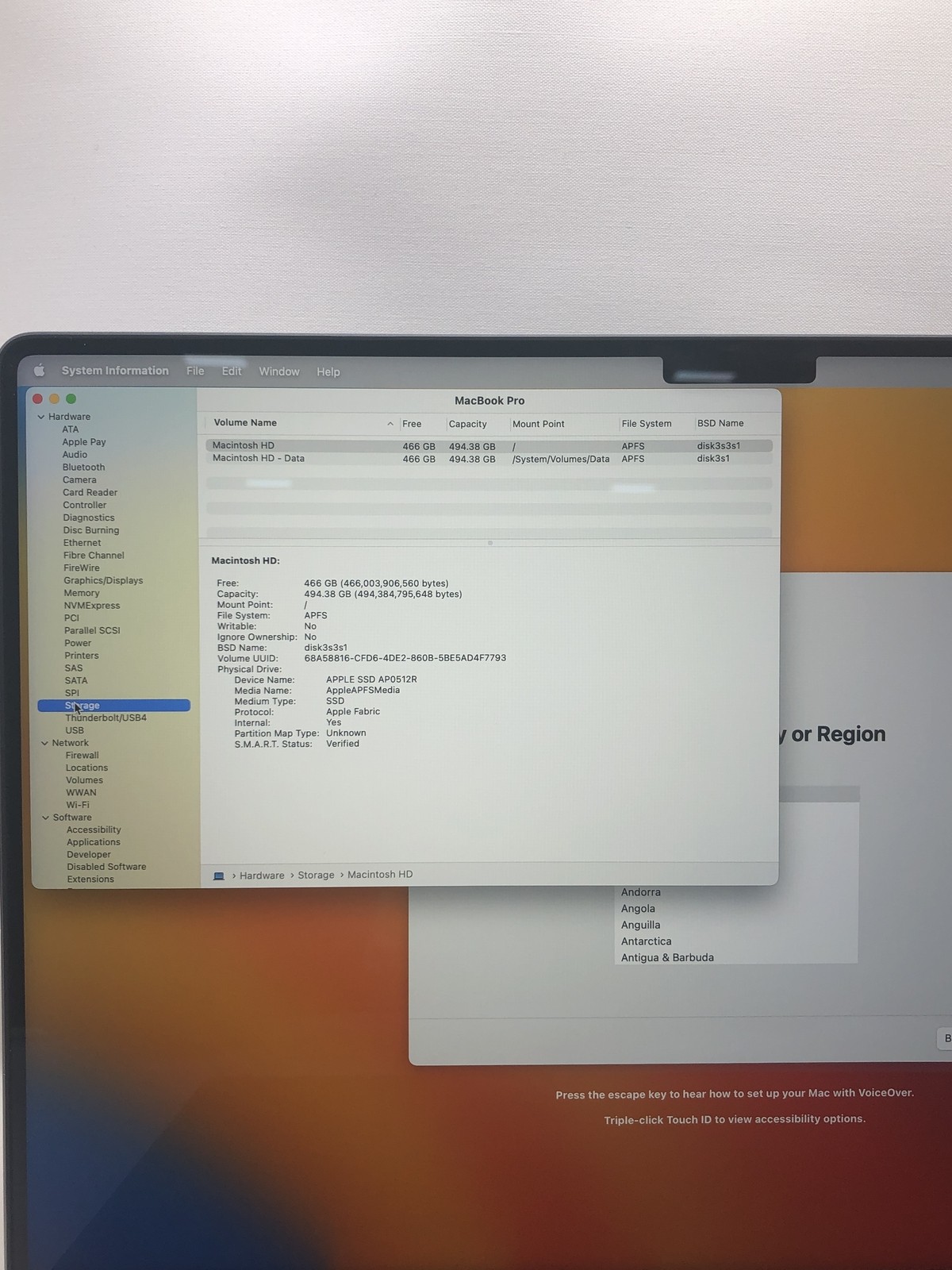Sort by the Mount Point column header
Viewport: 952px width, 1270px height.
click(x=539, y=424)
